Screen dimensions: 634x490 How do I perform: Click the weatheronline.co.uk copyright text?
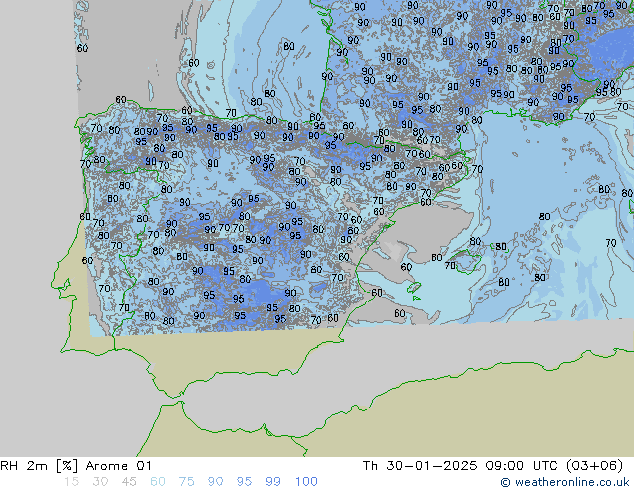coord(564,482)
